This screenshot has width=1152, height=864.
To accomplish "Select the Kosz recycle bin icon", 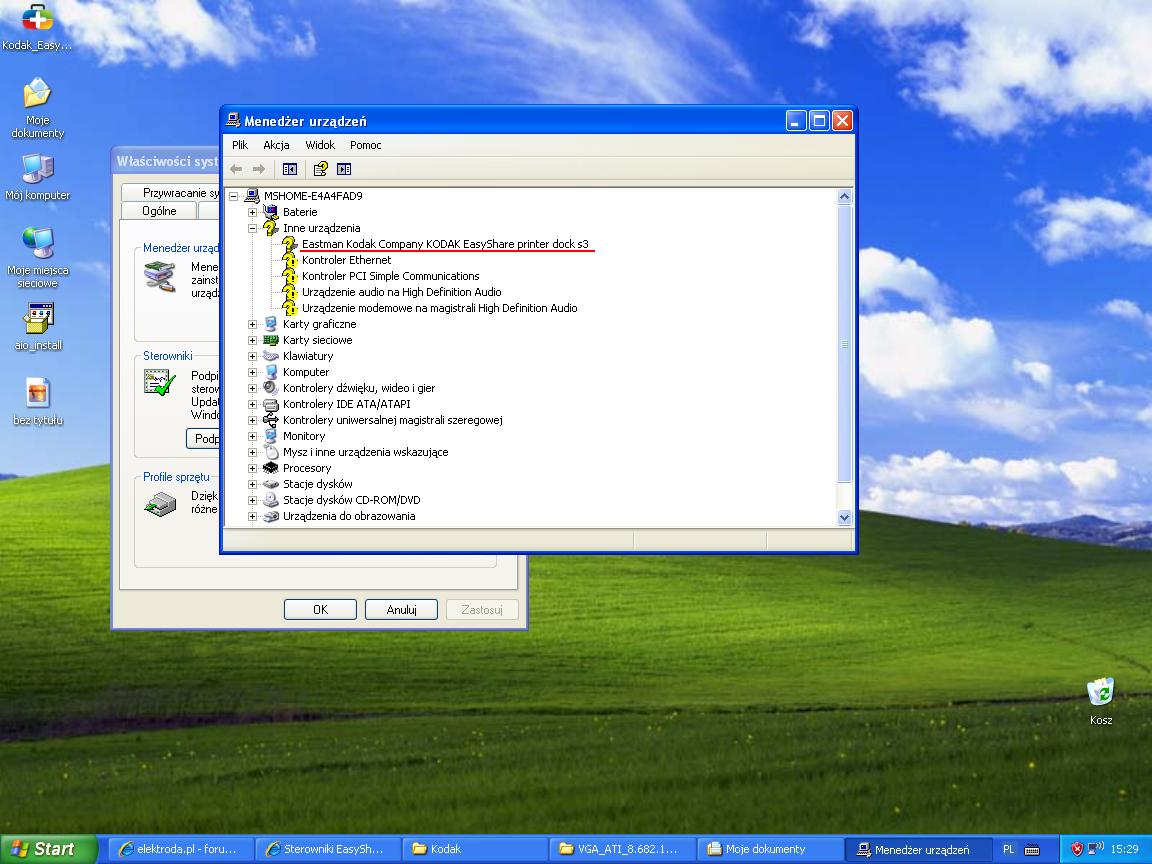I will (1101, 692).
